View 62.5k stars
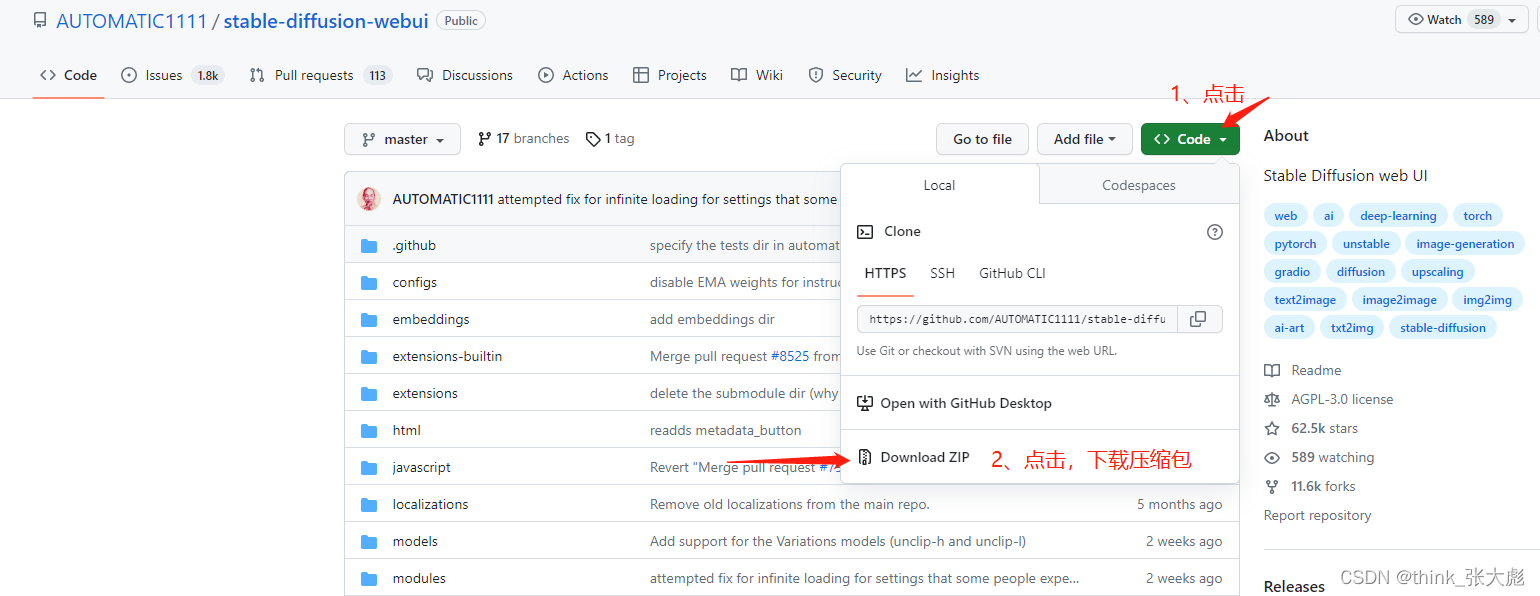The width and height of the screenshot is (1540, 596). click(1311, 428)
